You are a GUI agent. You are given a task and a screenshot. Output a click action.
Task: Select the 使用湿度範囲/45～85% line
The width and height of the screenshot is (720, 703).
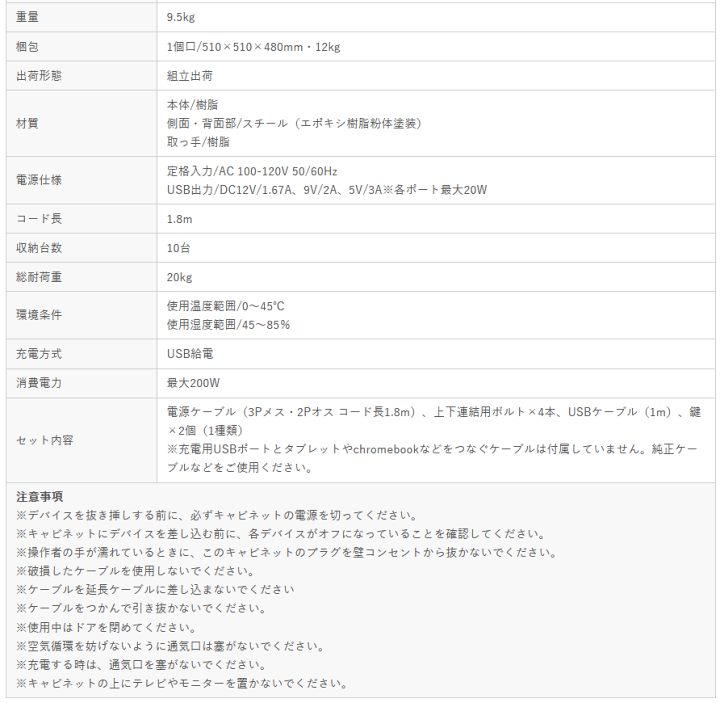(228, 325)
